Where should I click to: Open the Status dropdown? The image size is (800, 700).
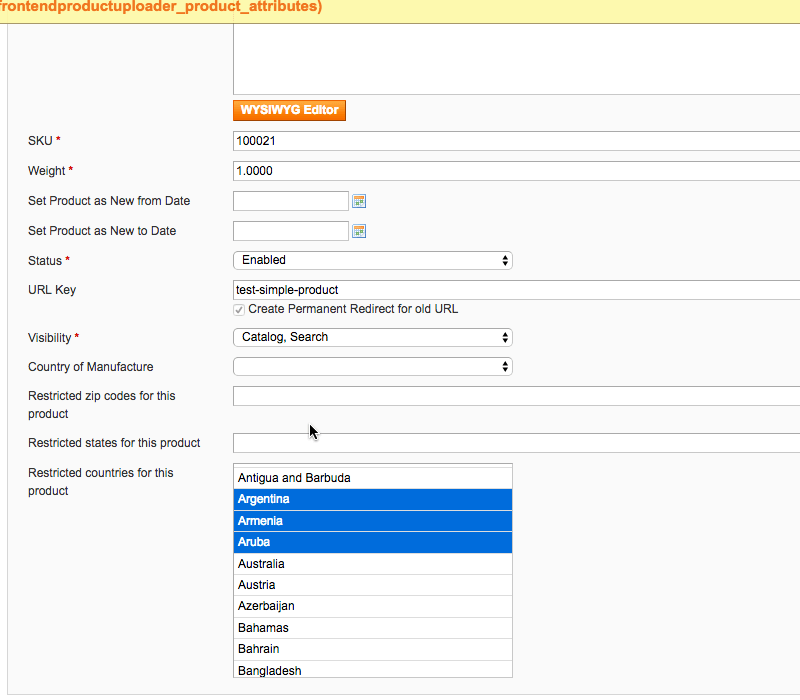pyautogui.click(x=372, y=260)
